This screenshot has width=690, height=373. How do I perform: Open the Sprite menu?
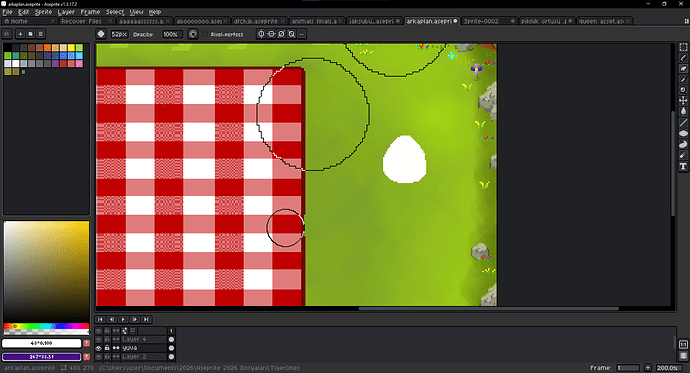click(43, 12)
